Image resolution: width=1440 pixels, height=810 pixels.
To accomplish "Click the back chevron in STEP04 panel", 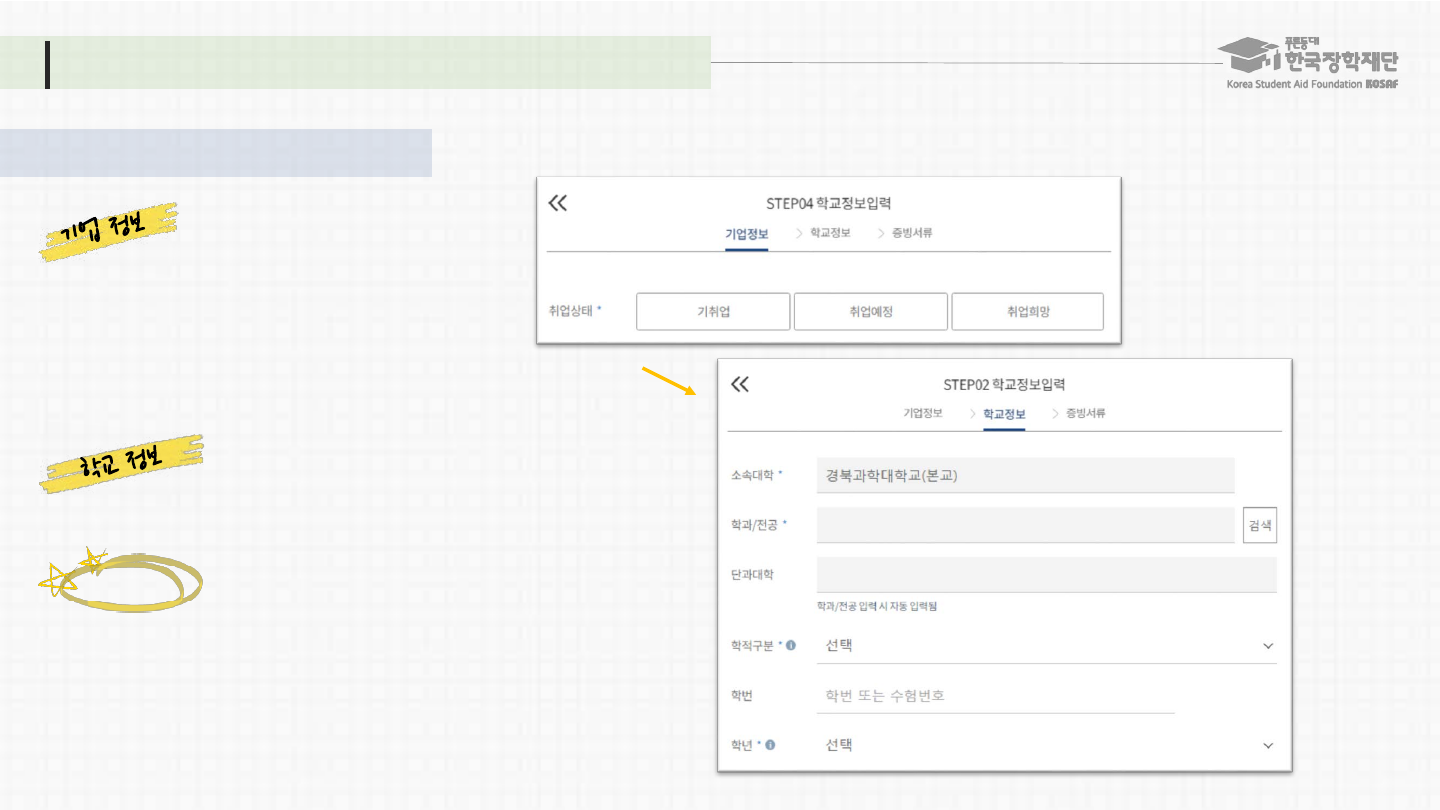I will click(558, 203).
